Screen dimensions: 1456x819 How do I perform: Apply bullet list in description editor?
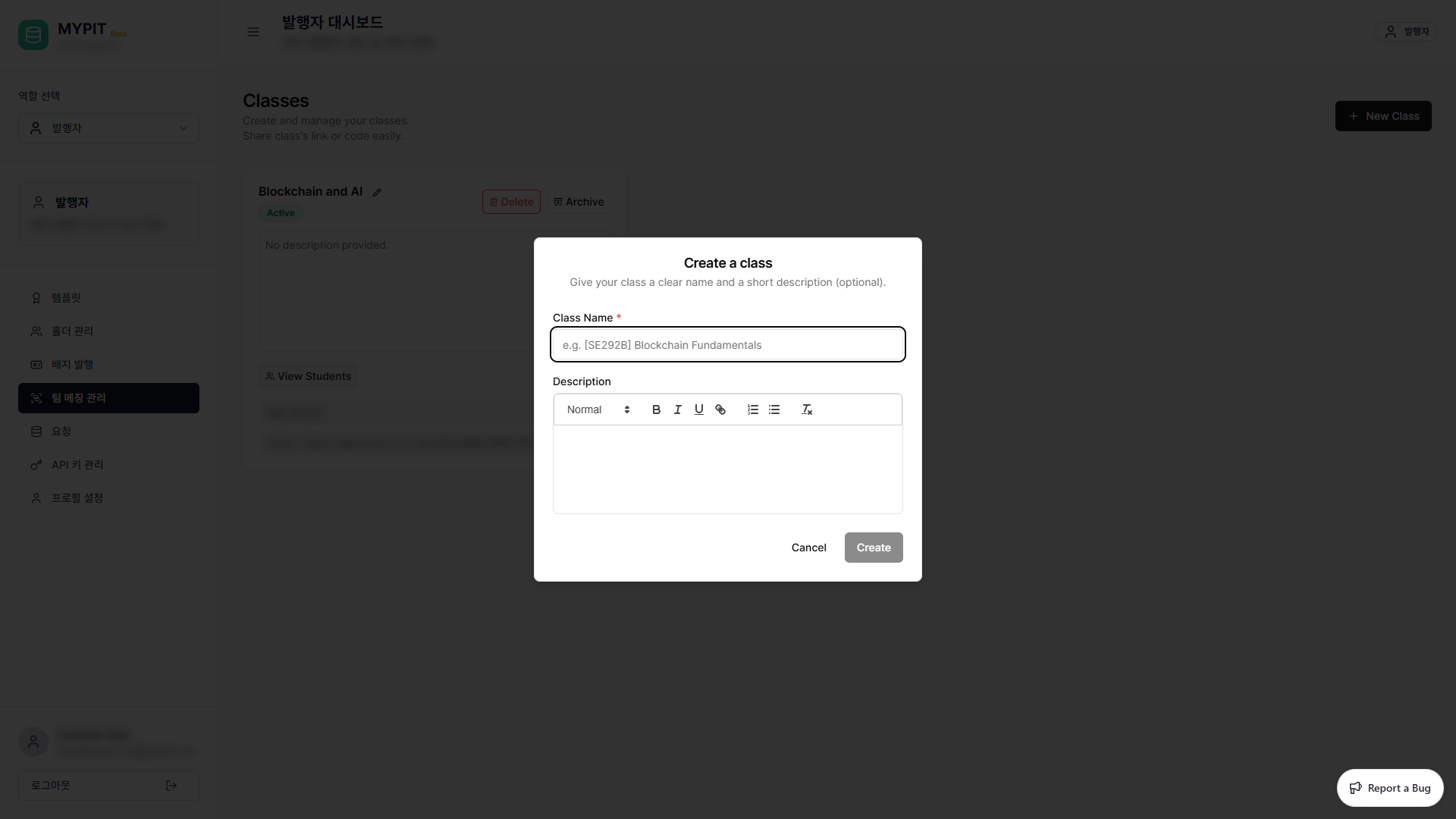pyautogui.click(x=774, y=409)
